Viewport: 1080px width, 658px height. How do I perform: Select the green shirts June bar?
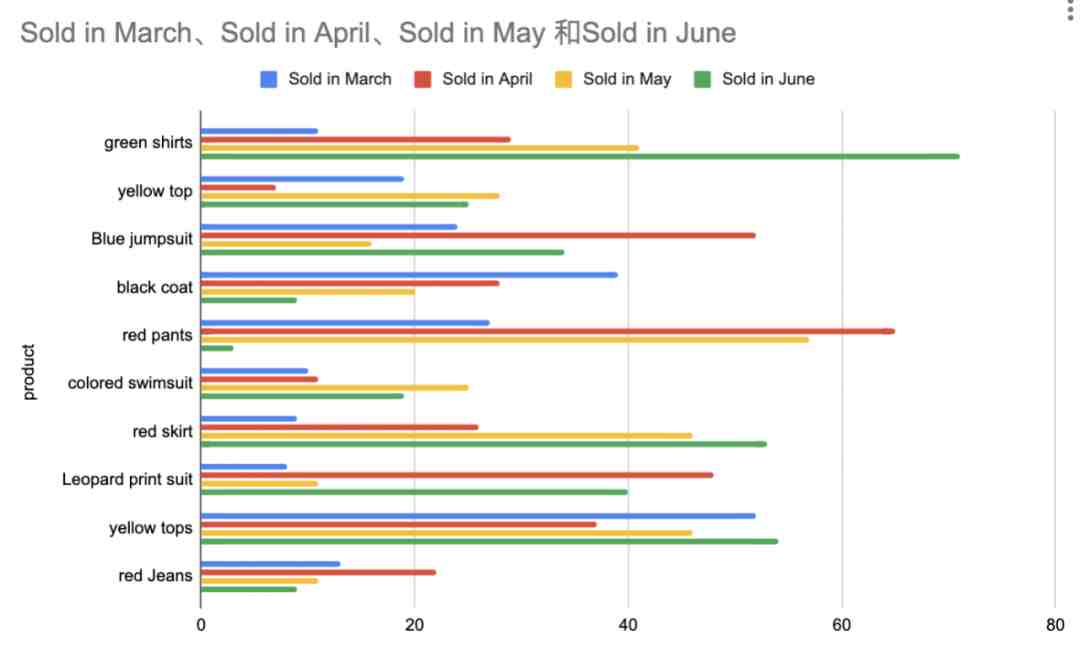(x=580, y=156)
